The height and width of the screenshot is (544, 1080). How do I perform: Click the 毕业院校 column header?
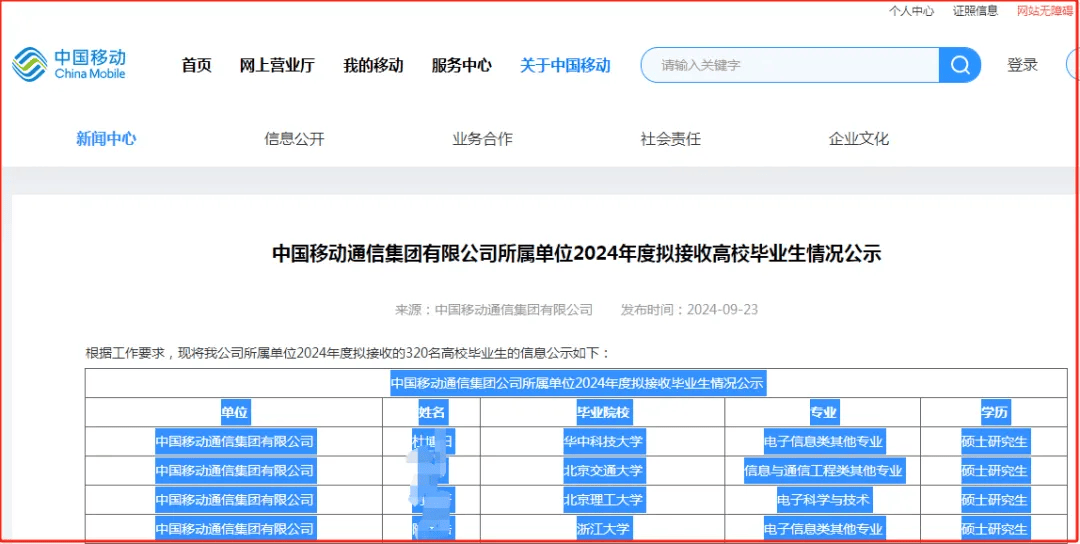603,412
